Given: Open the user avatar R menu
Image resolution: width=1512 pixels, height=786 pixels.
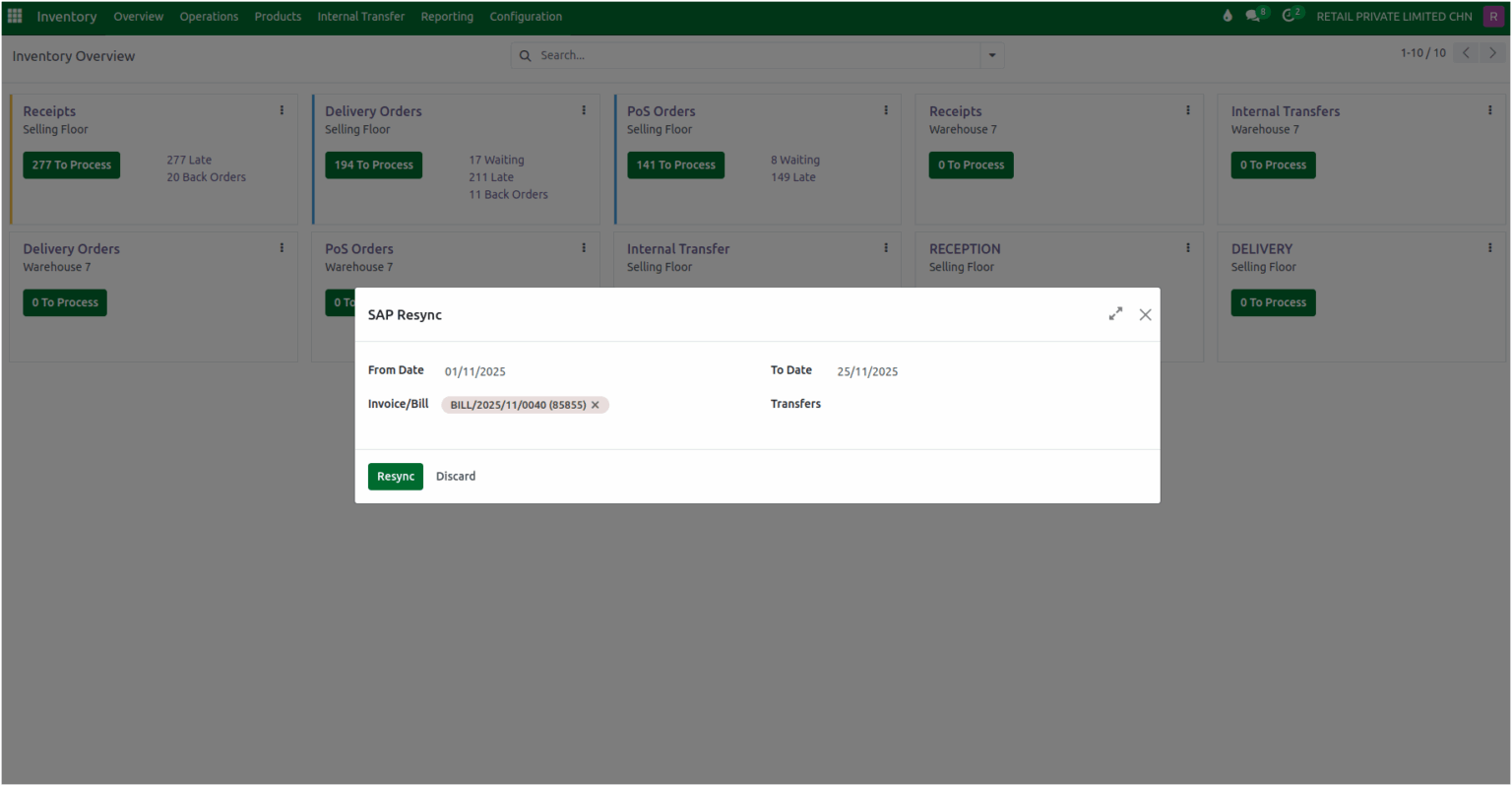Looking at the screenshot, I should (x=1493, y=16).
